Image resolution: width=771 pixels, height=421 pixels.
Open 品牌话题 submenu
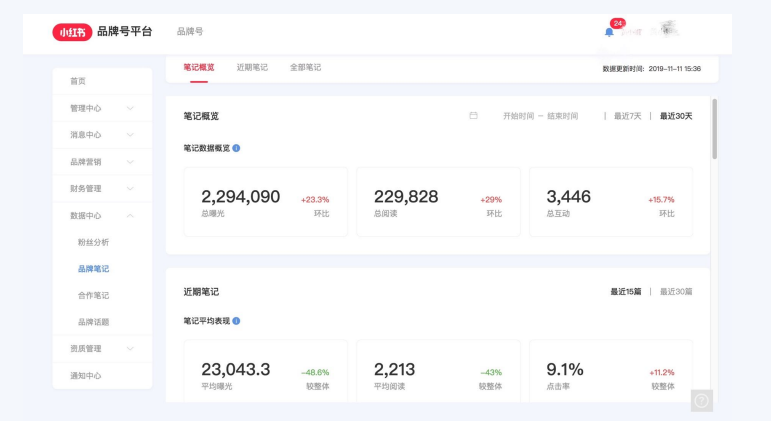pyautogui.click(x=93, y=322)
